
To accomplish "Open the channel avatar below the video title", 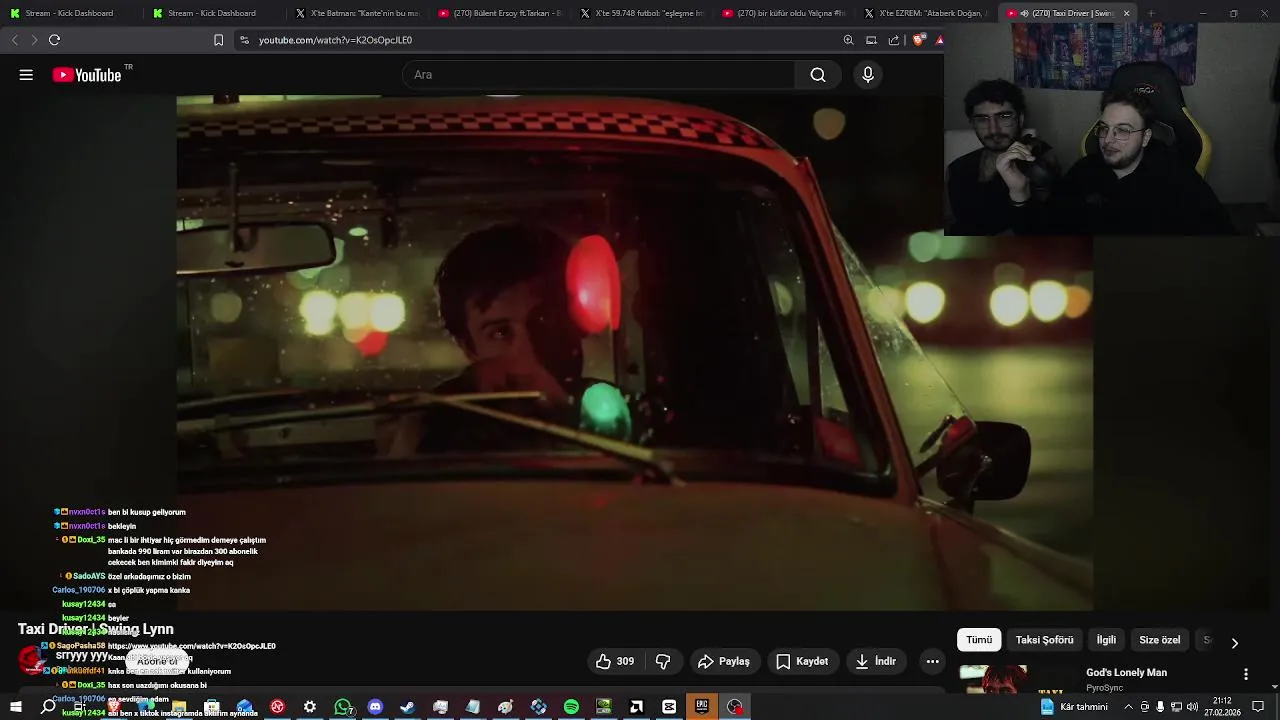I will coord(31,661).
